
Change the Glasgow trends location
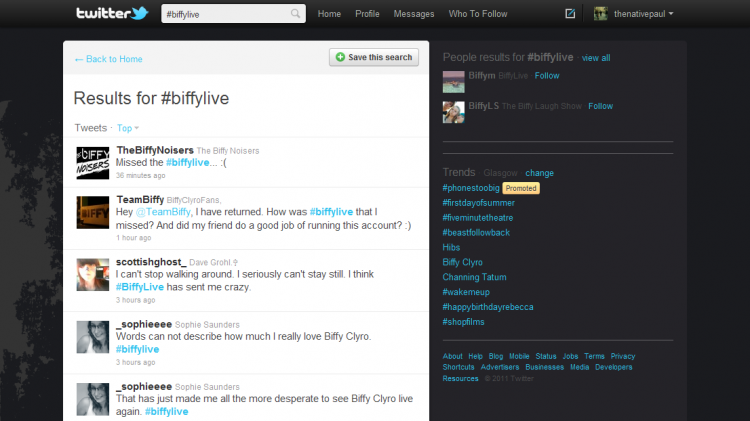point(539,173)
